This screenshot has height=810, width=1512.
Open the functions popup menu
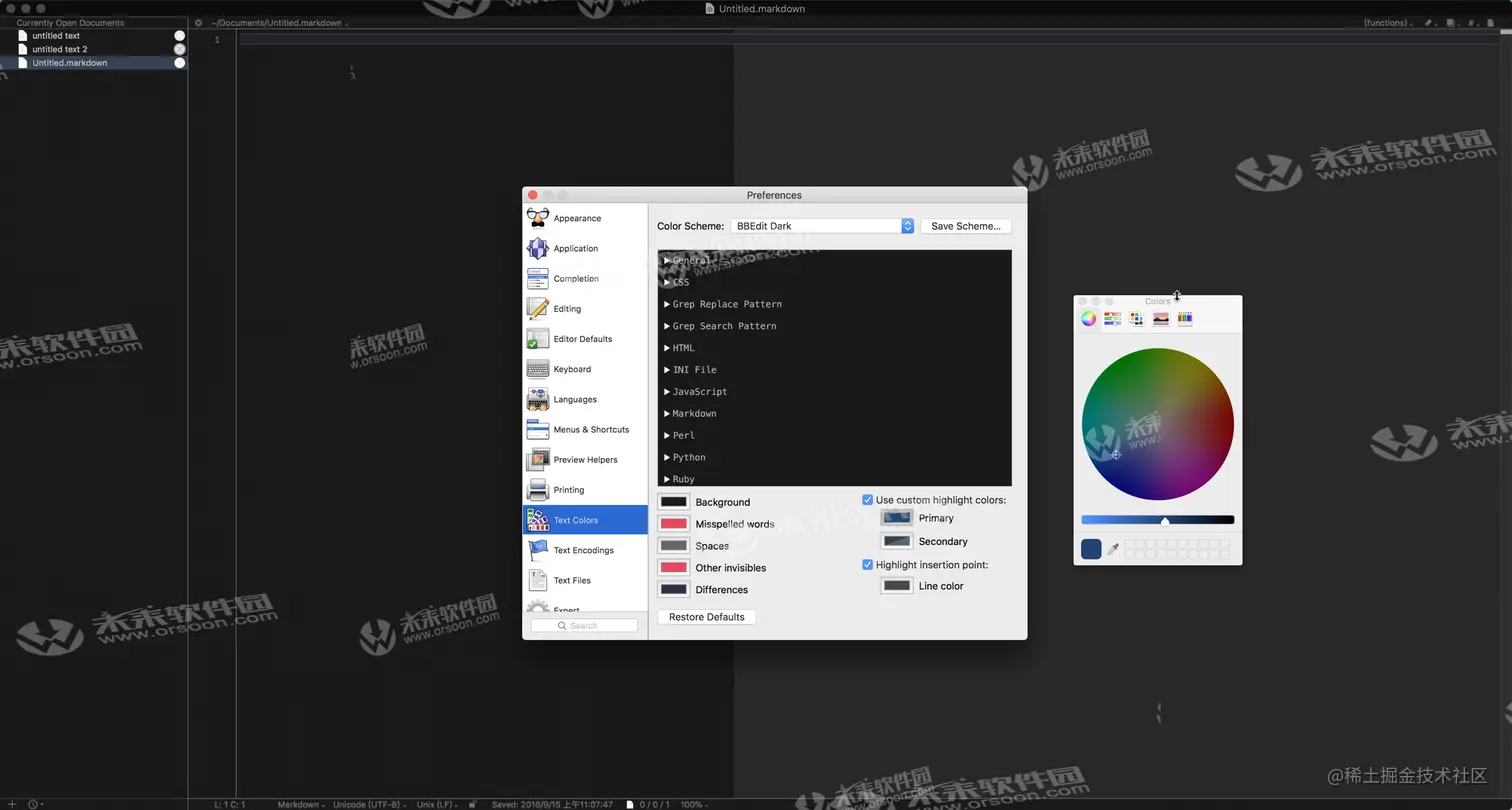tap(1389, 22)
